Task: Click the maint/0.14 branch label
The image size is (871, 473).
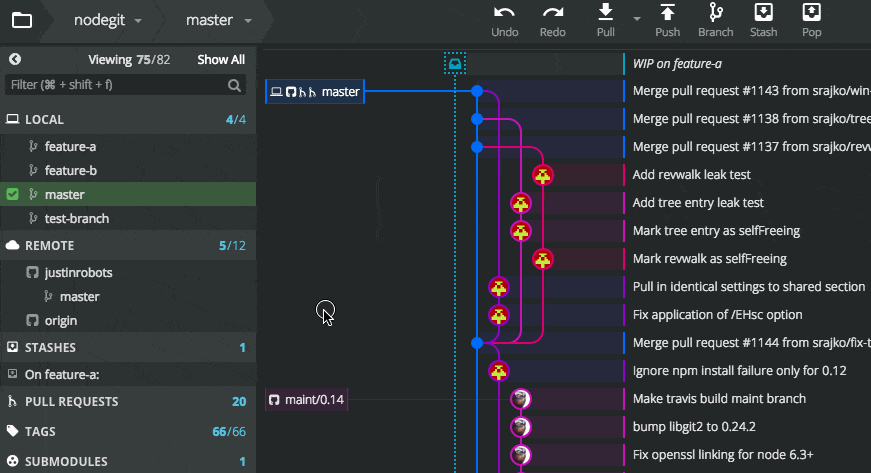Action: (307, 400)
